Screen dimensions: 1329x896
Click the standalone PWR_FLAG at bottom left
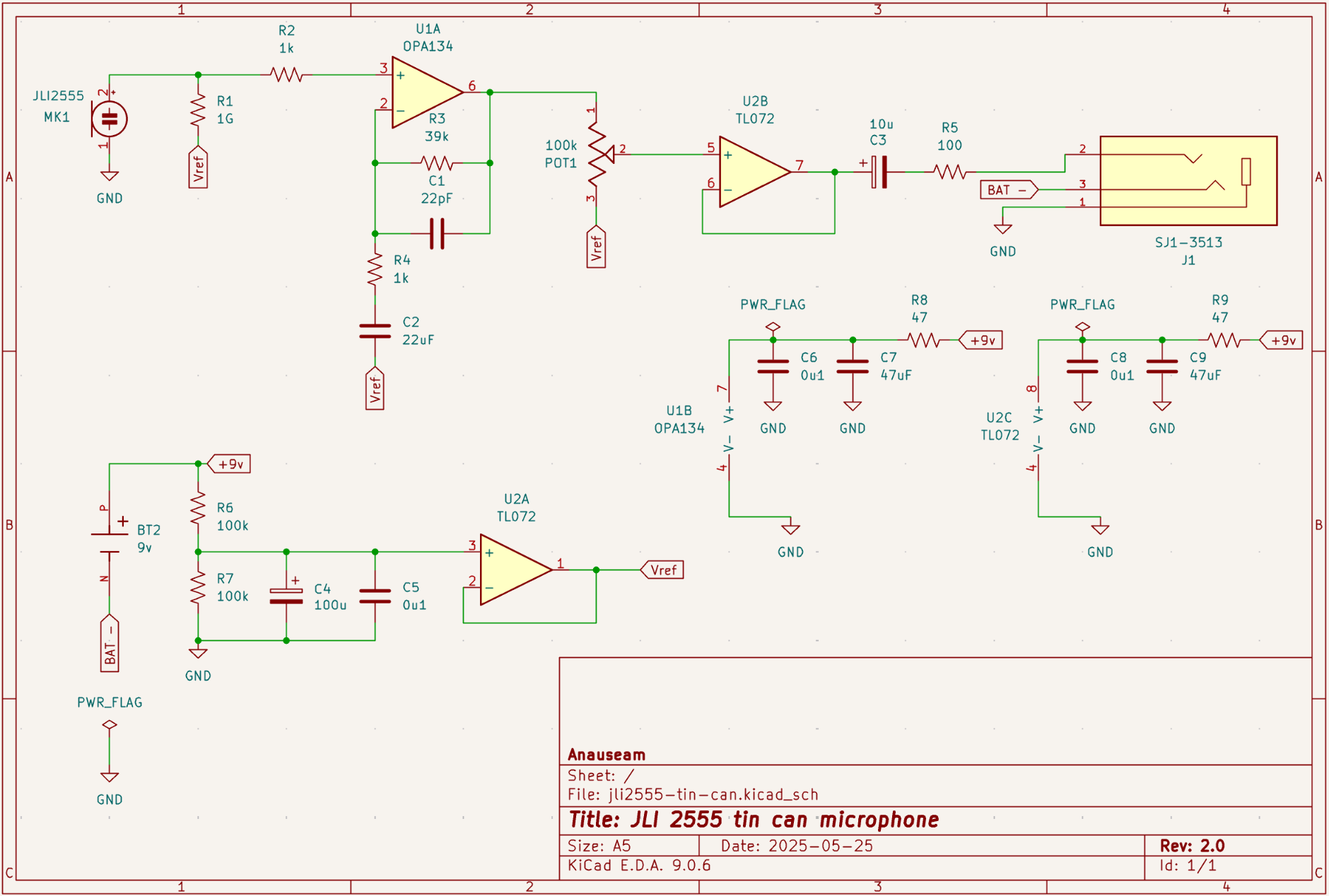pos(110,725)
